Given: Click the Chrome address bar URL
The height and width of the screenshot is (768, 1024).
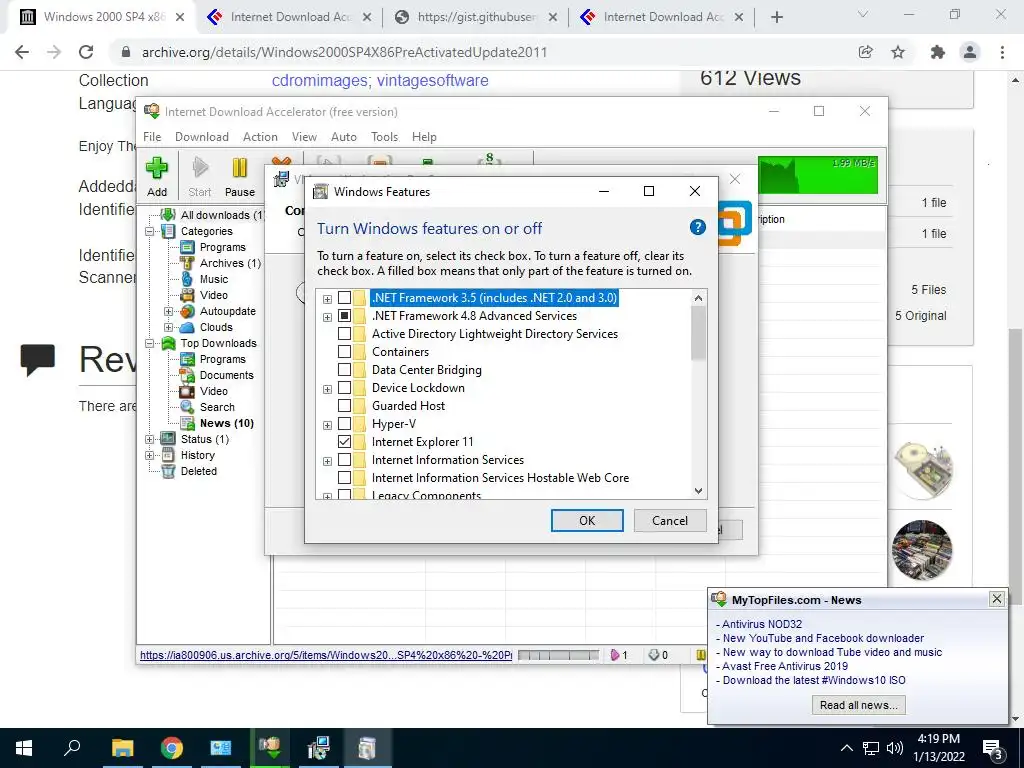Looking at the screenshot, I should tap(344, 52).
